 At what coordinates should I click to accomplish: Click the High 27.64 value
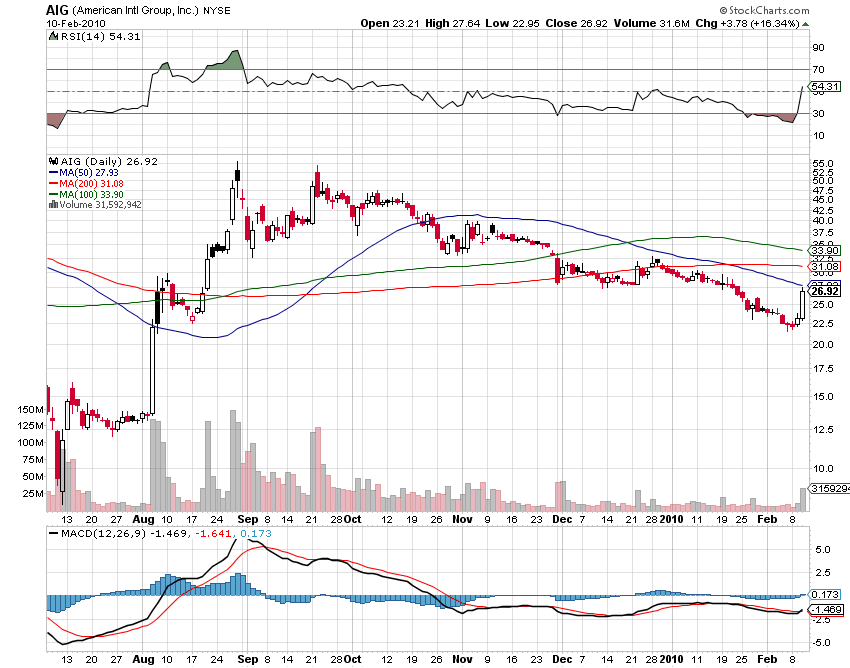click(453, 23)
